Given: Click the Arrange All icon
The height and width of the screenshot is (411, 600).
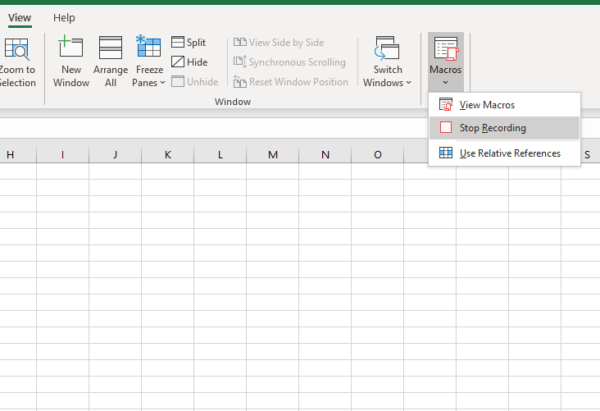Looking at the screenshot, I should click(110, 49).
